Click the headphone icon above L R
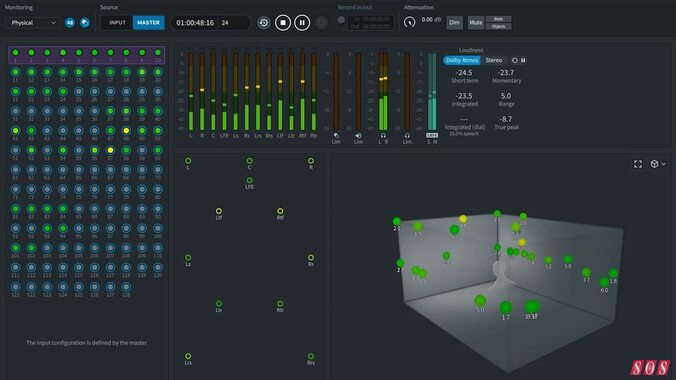676x380 pixels. point(383,135)
